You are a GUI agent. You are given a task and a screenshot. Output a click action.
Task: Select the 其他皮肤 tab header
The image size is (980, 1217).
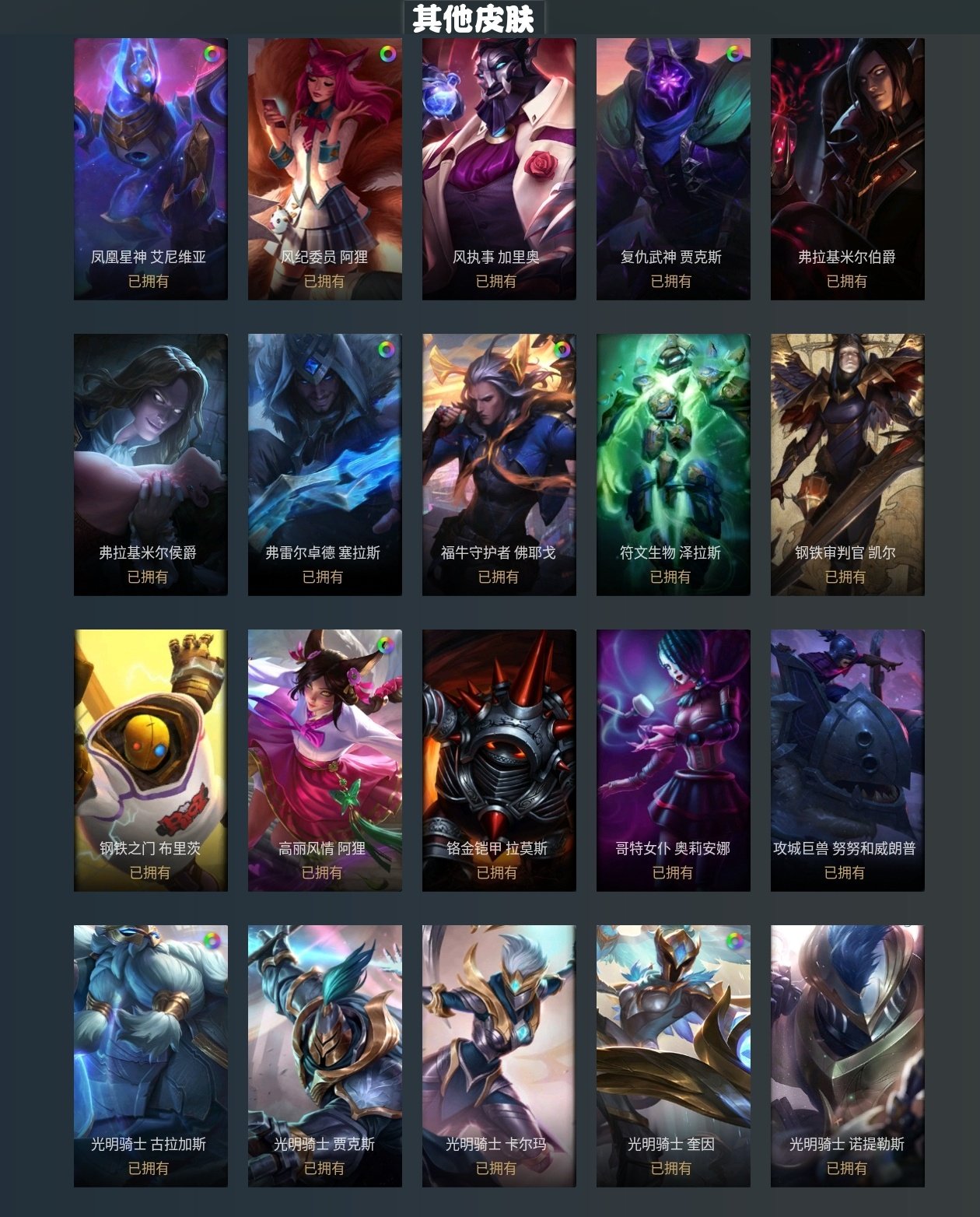[x=474, y=18]
